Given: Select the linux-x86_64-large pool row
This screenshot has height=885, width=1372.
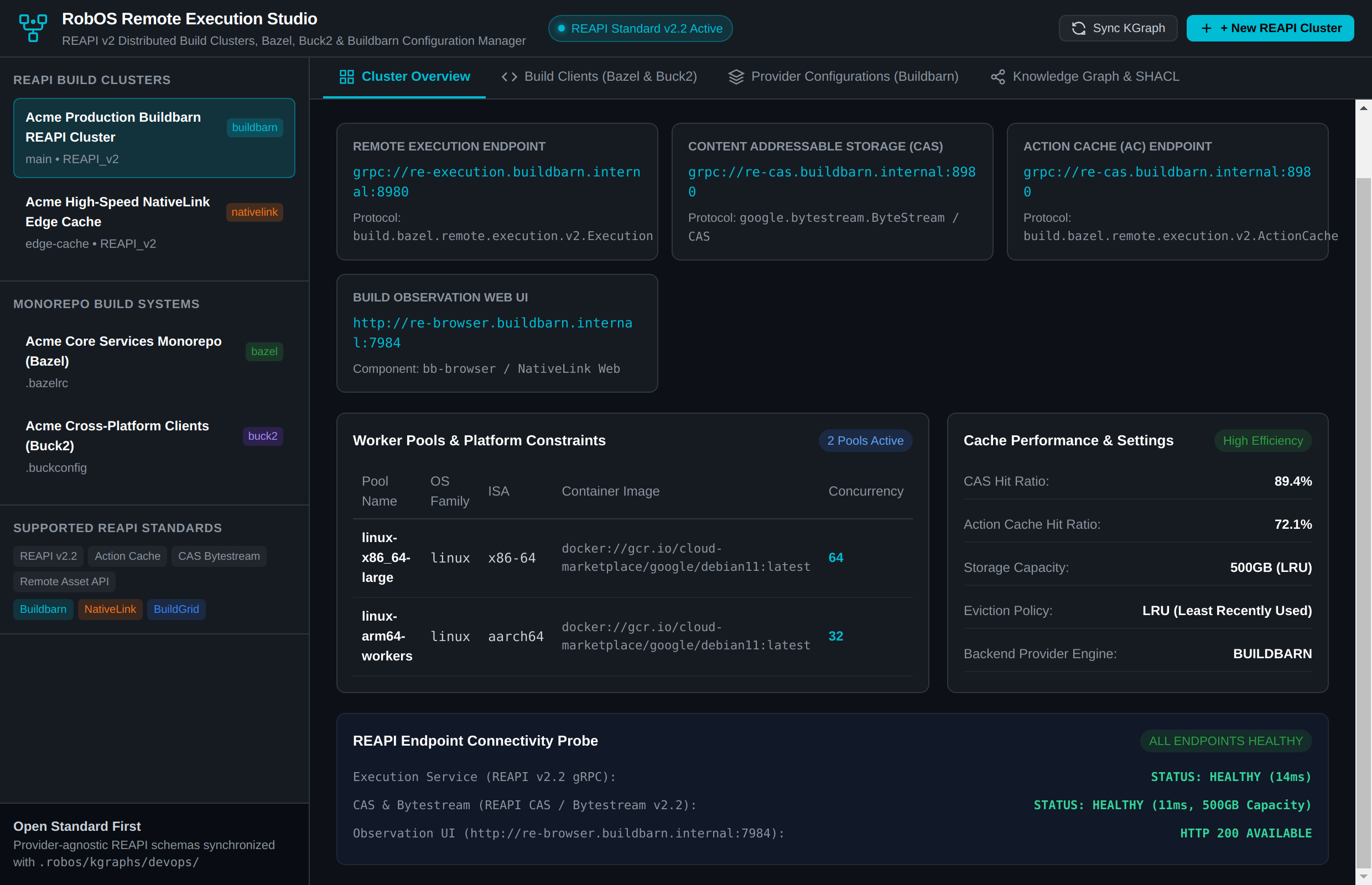Looking at the screenshot, I should tap(632, 558).
